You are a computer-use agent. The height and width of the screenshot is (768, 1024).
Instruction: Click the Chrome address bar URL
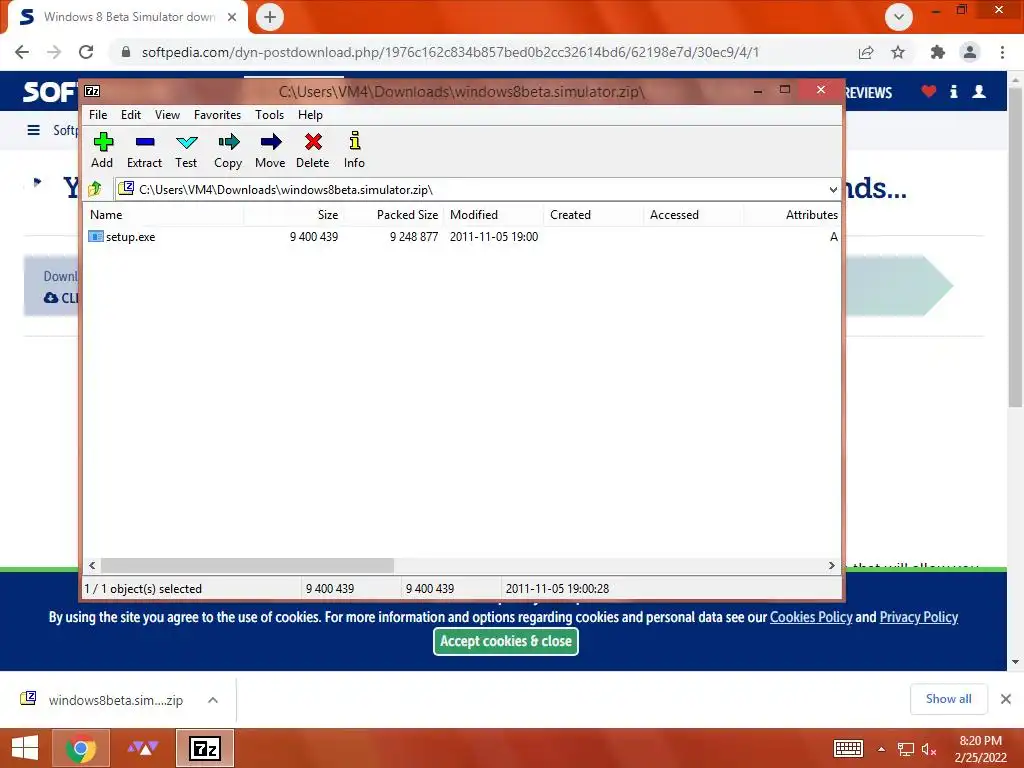[450, 52]
